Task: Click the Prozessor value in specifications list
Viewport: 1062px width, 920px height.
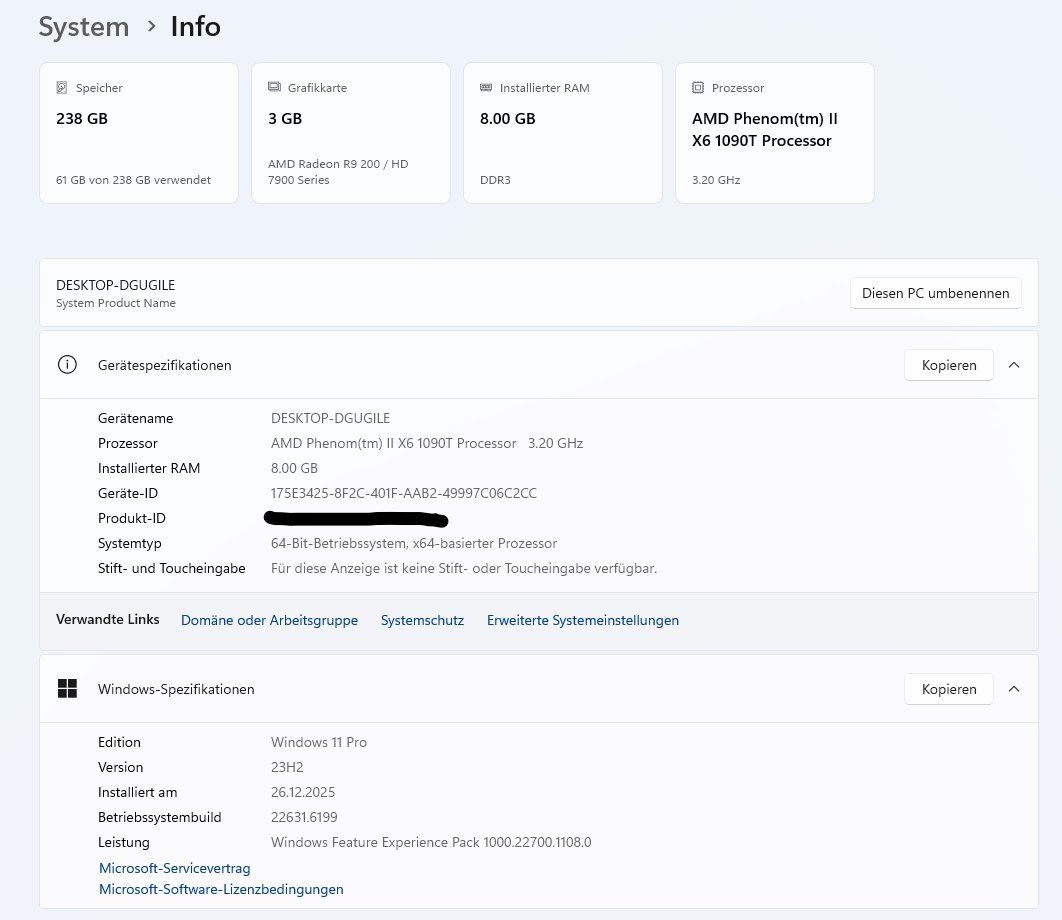Action: (427, 443)
